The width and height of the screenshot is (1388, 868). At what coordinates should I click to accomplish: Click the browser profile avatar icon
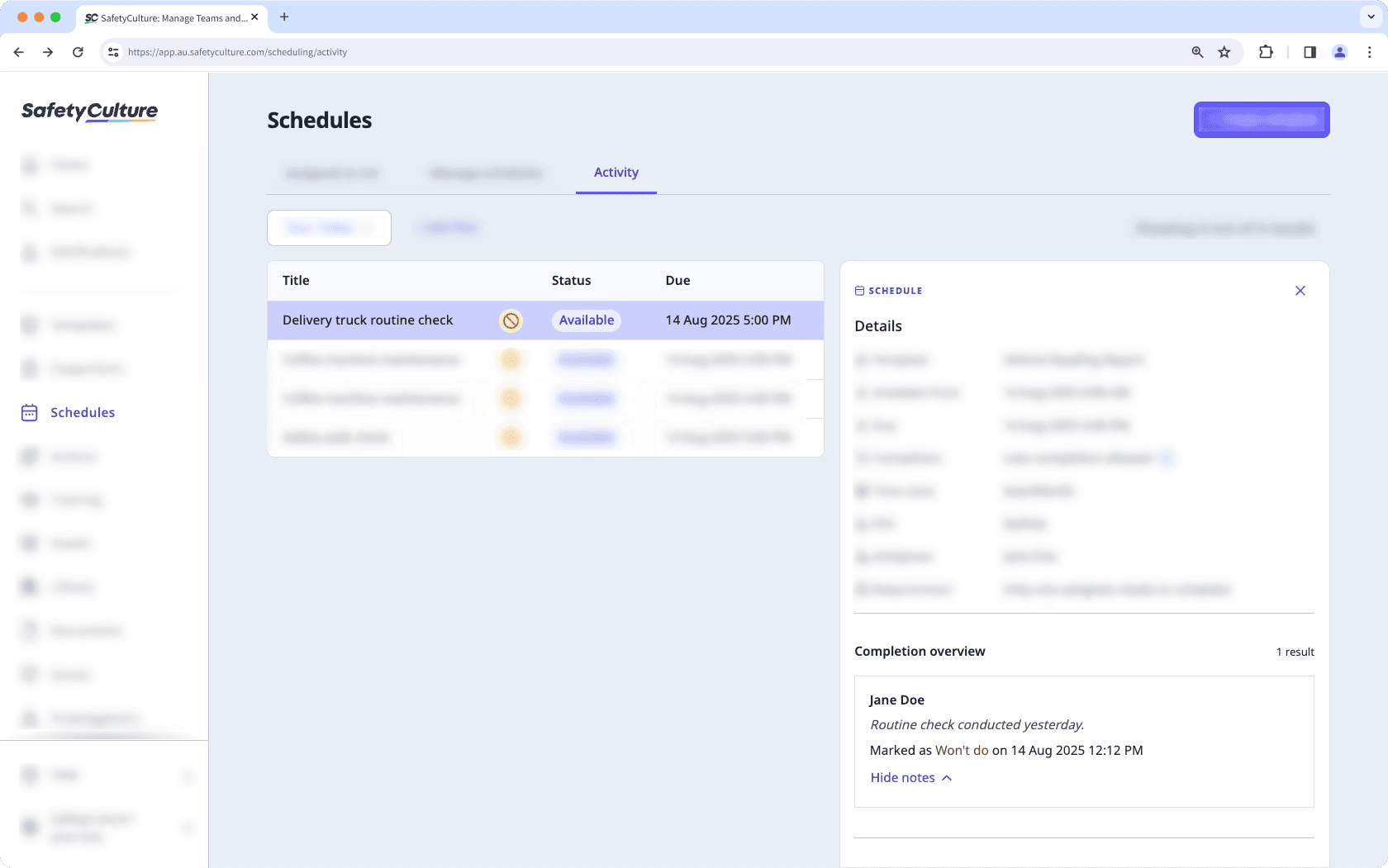click(1339, 51)
